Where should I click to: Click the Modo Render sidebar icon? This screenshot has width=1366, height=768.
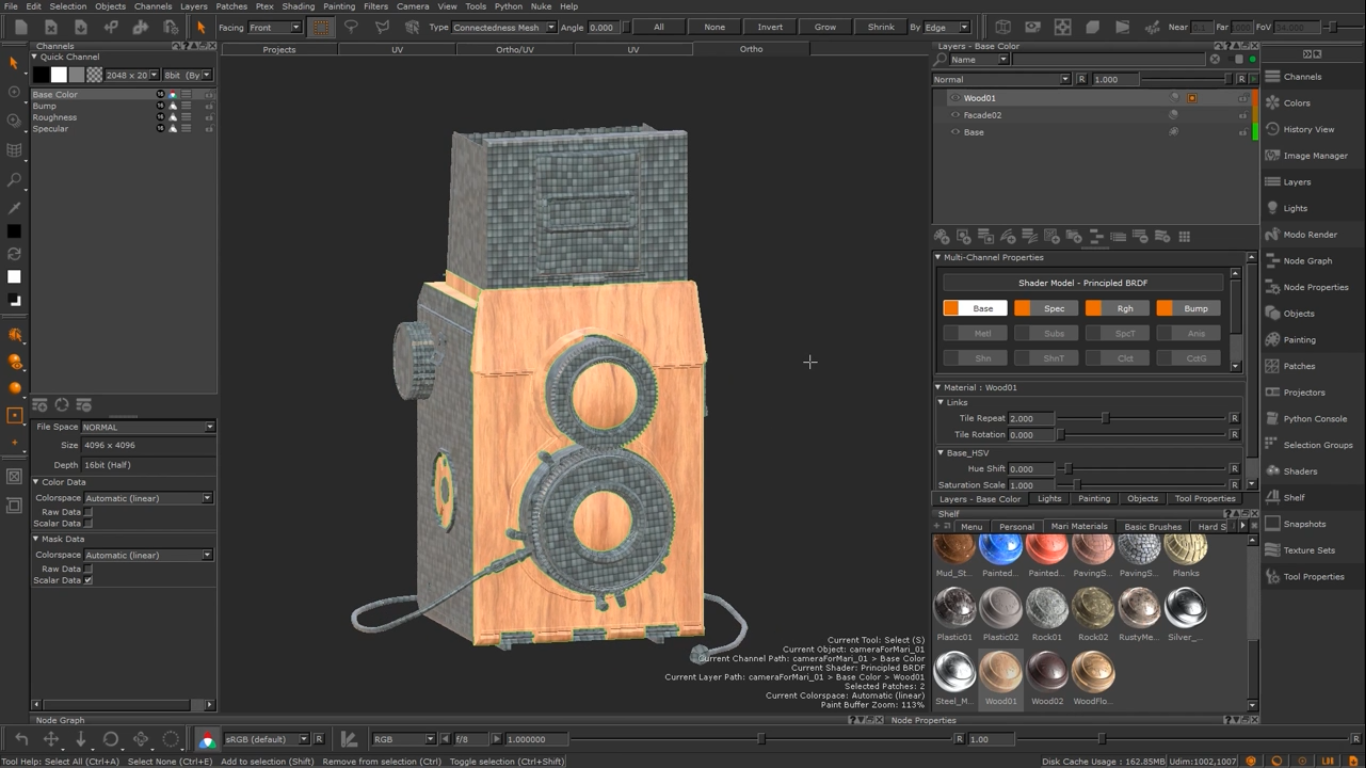(x=1273, y=235)
